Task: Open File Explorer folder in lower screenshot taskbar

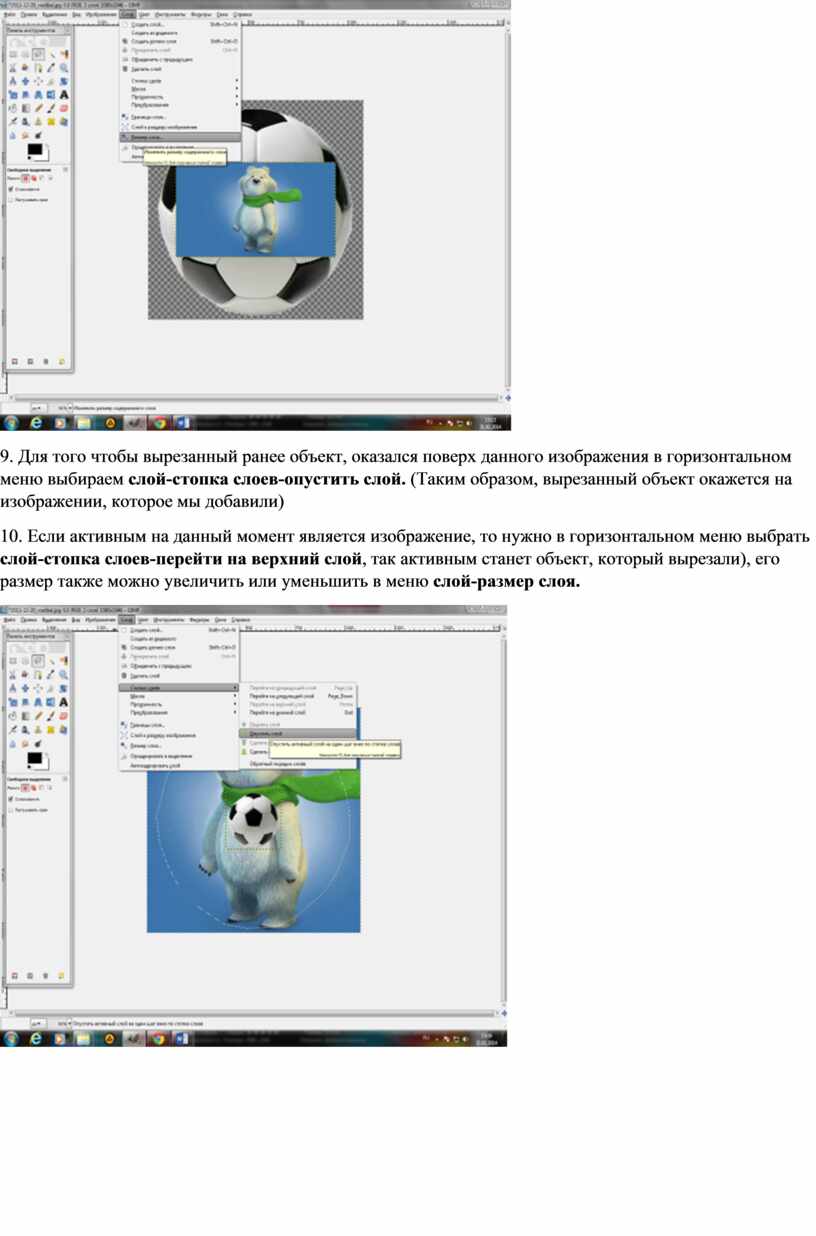Action: click(83, 1039)
